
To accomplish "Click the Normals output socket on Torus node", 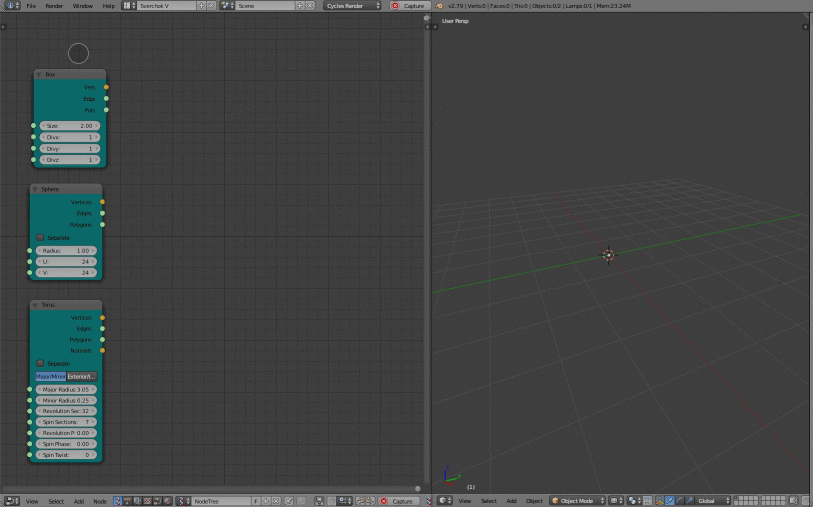I will pyautogui.click(x=102, y=350).
